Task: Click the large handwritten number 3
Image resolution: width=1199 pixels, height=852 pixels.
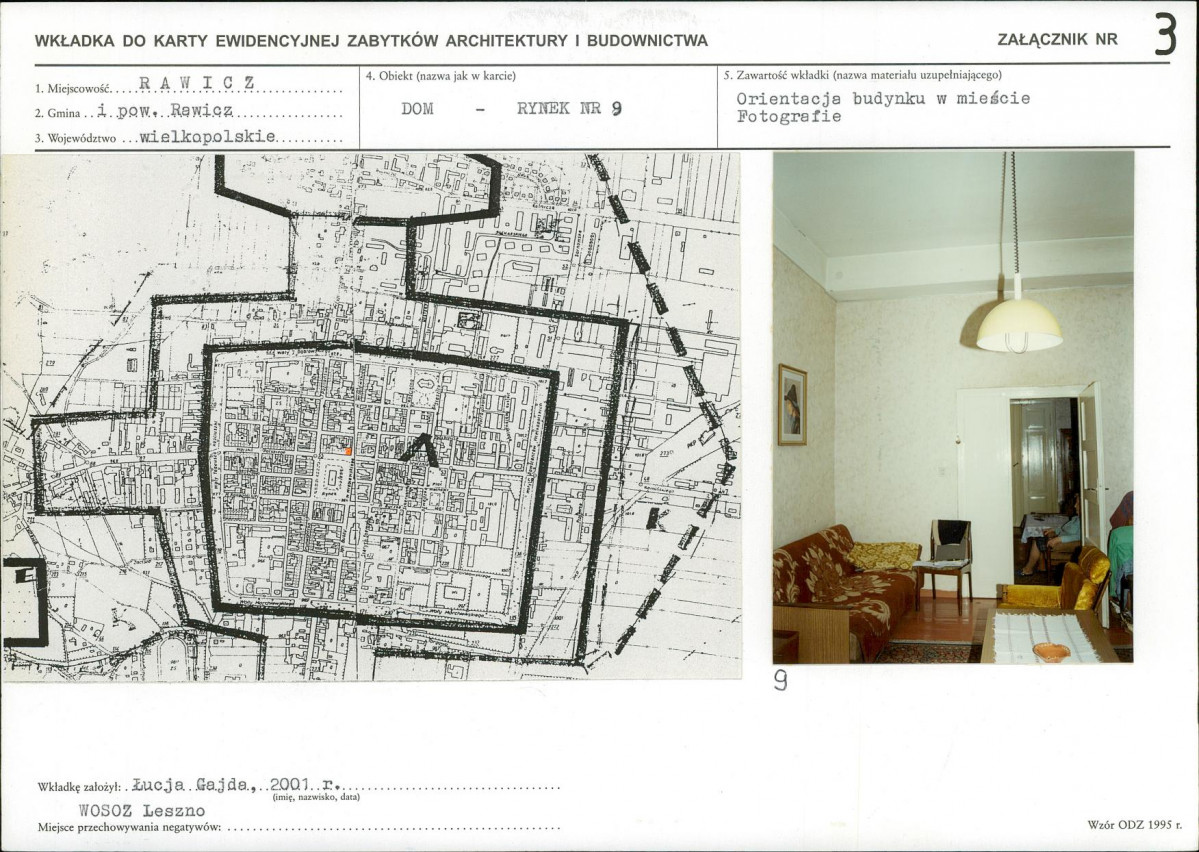Action: coord(1164,35)
